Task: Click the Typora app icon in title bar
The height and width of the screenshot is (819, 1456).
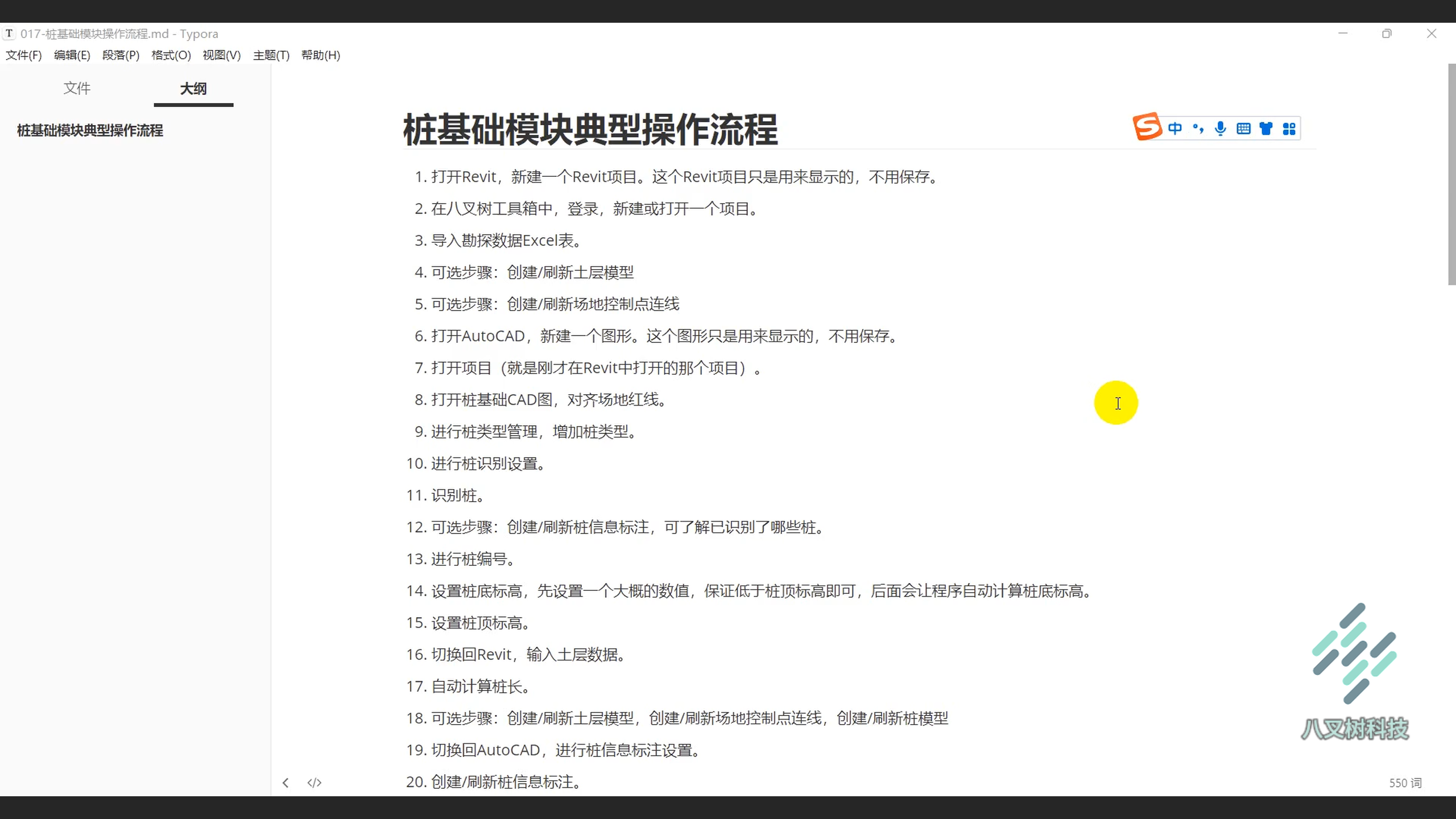Action: (9, 34)
